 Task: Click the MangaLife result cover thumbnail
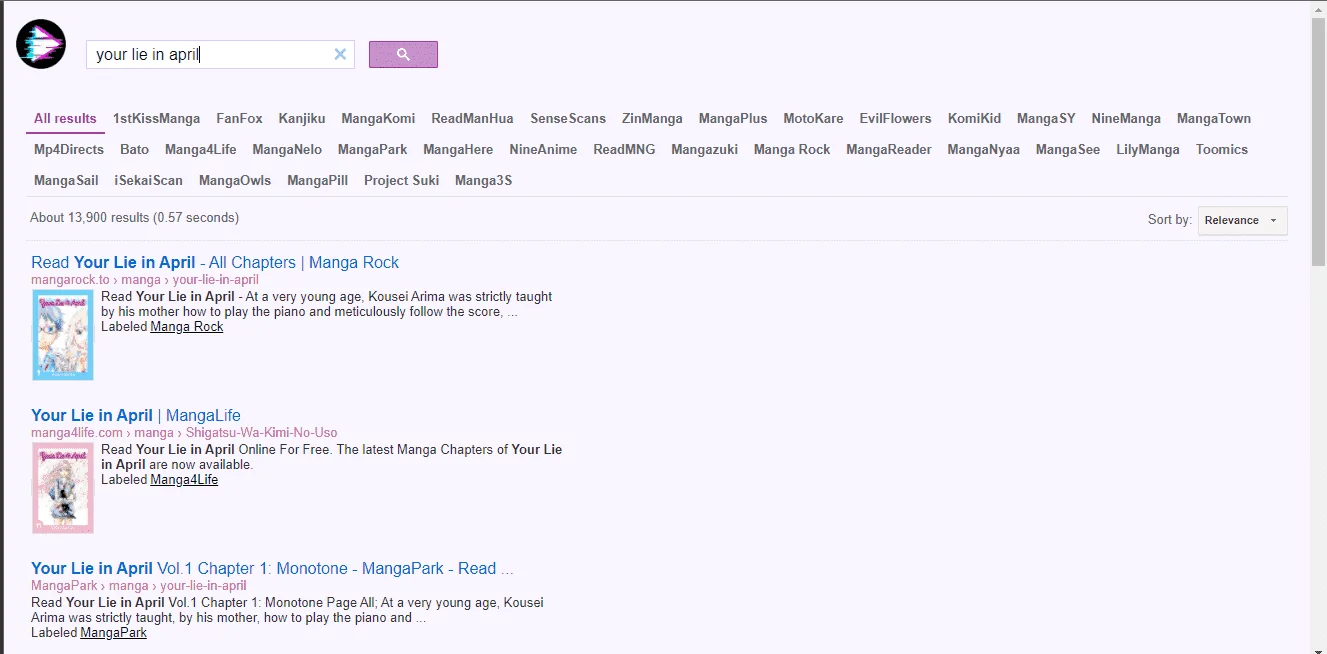(x=63, y=488)
